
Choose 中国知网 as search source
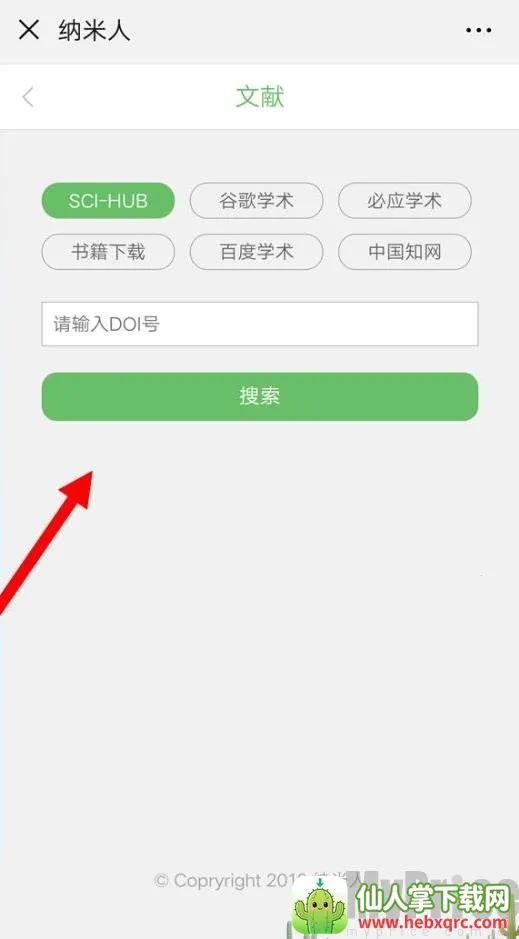(x=405, y=252)
